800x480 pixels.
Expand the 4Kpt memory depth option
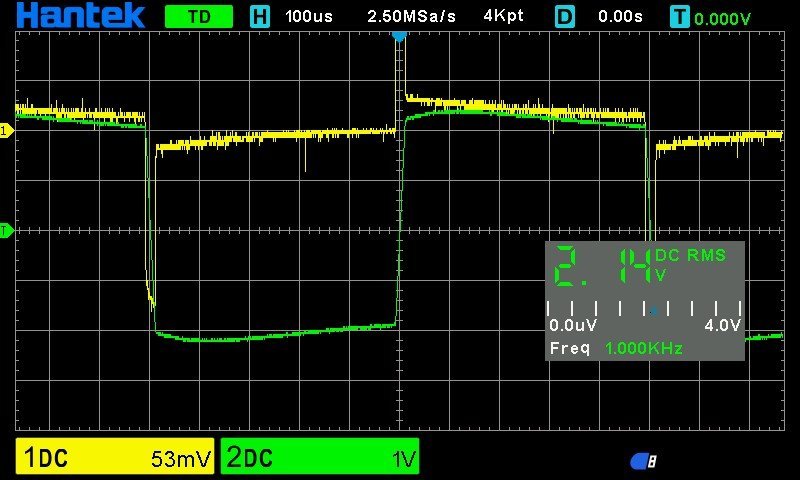click(x=507, y=17)
